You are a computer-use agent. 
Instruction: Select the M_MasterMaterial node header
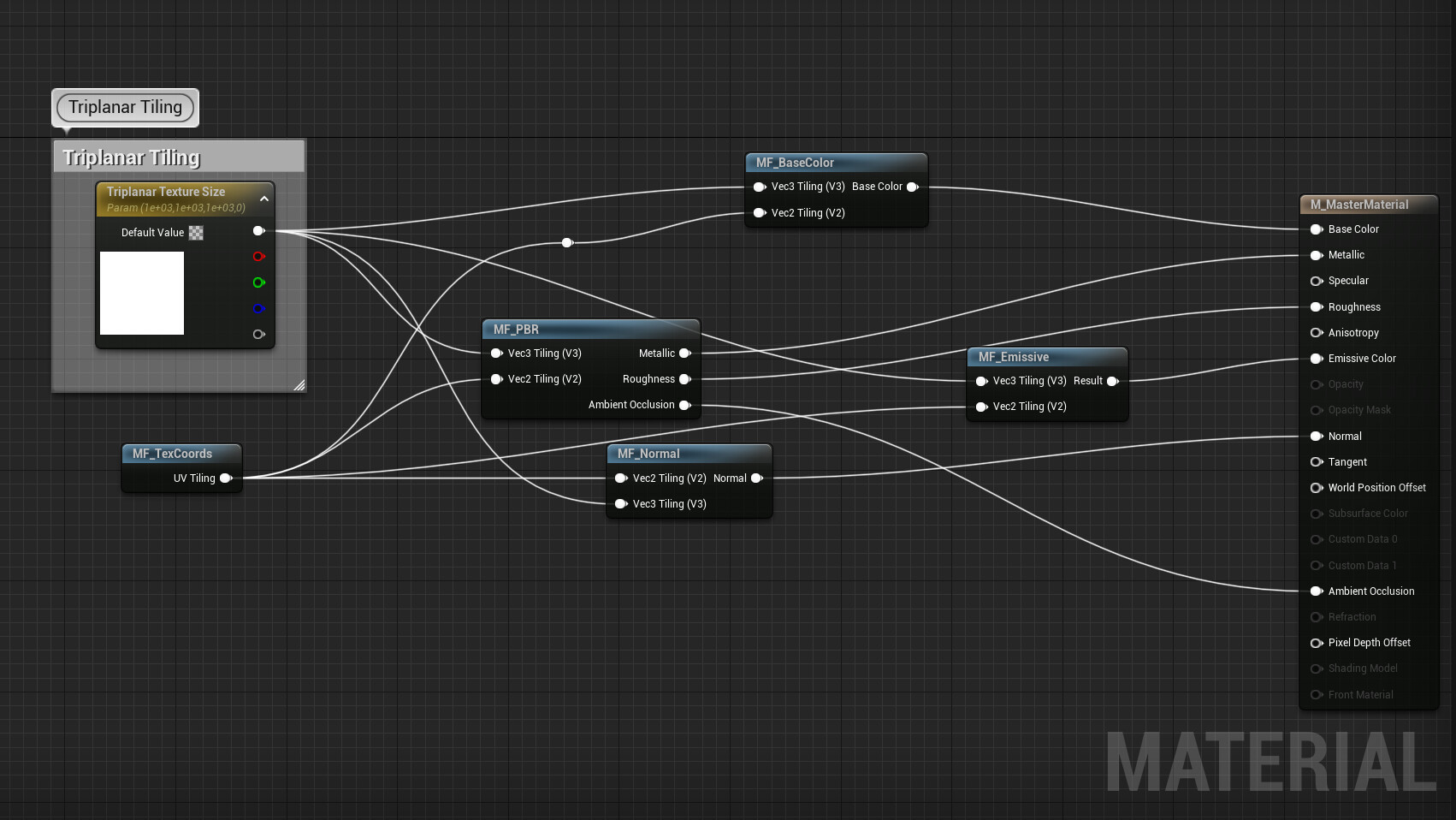point(1367,205)
